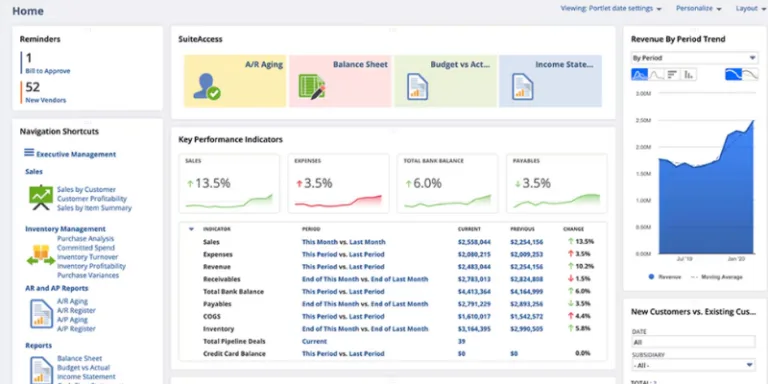Viewport: 768px width, 384px height.
Task: Click the Inventory Management boxes icon
Action: 41,255
